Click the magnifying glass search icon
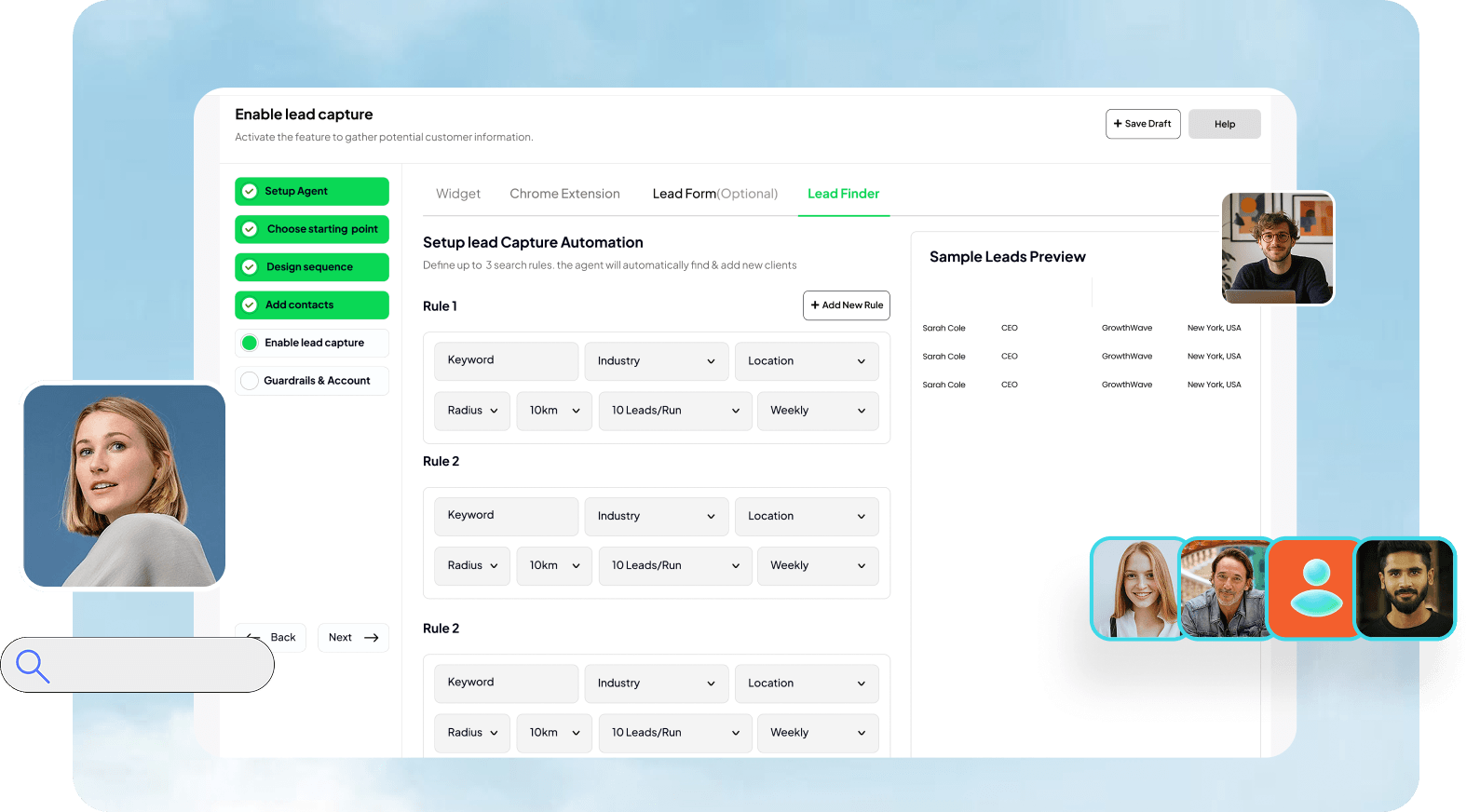This screenshot has height=812, width=1480. pos(33,666)
